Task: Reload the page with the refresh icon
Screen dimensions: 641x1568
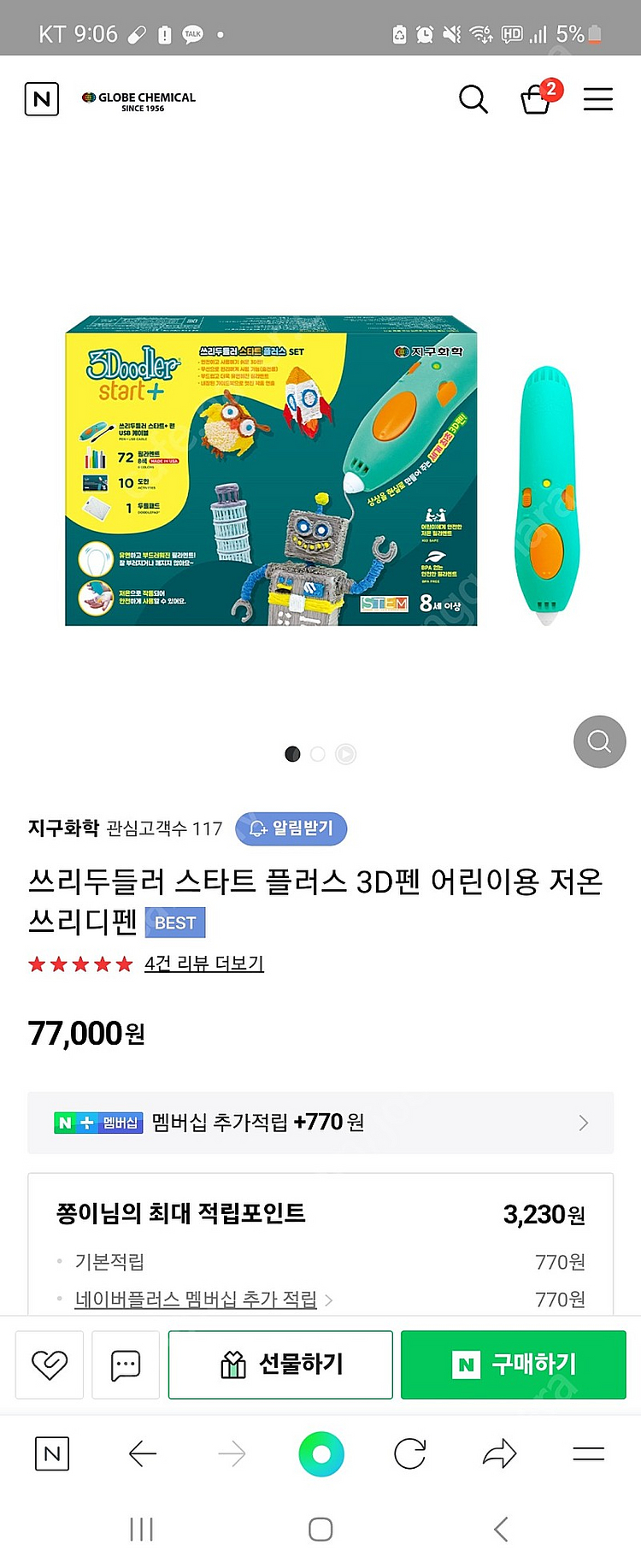Action: click(x=410, y=1453)
